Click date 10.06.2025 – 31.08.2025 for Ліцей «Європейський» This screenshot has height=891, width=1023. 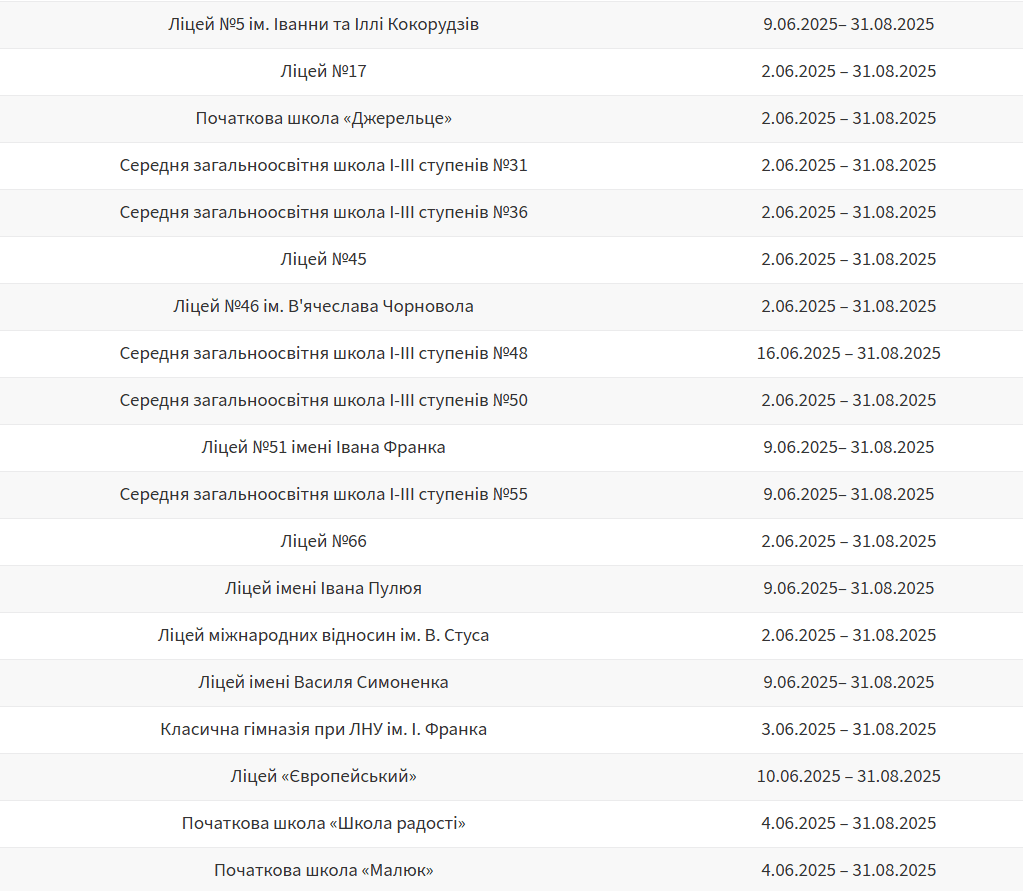pyautogui.click(x=849, y=776)
